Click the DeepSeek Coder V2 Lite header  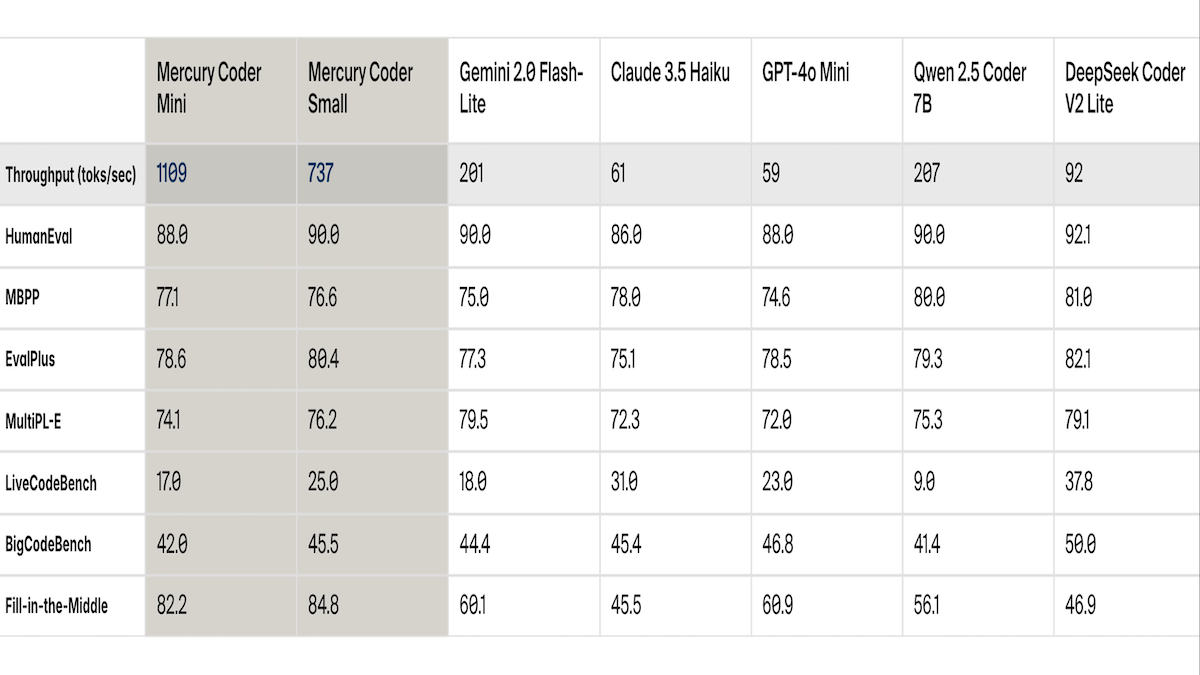pyautogui.click(x=1125, y=88)
